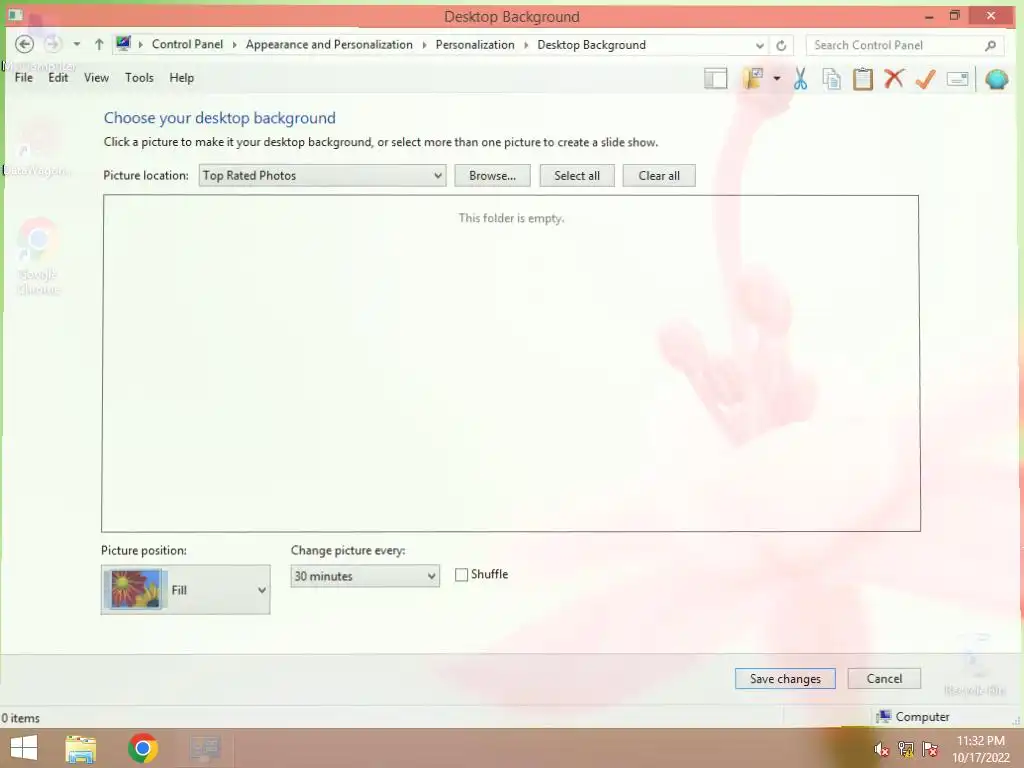Click the Save changes button
The width and height of the screenshot is (1024, 768).
pos(785,679)
